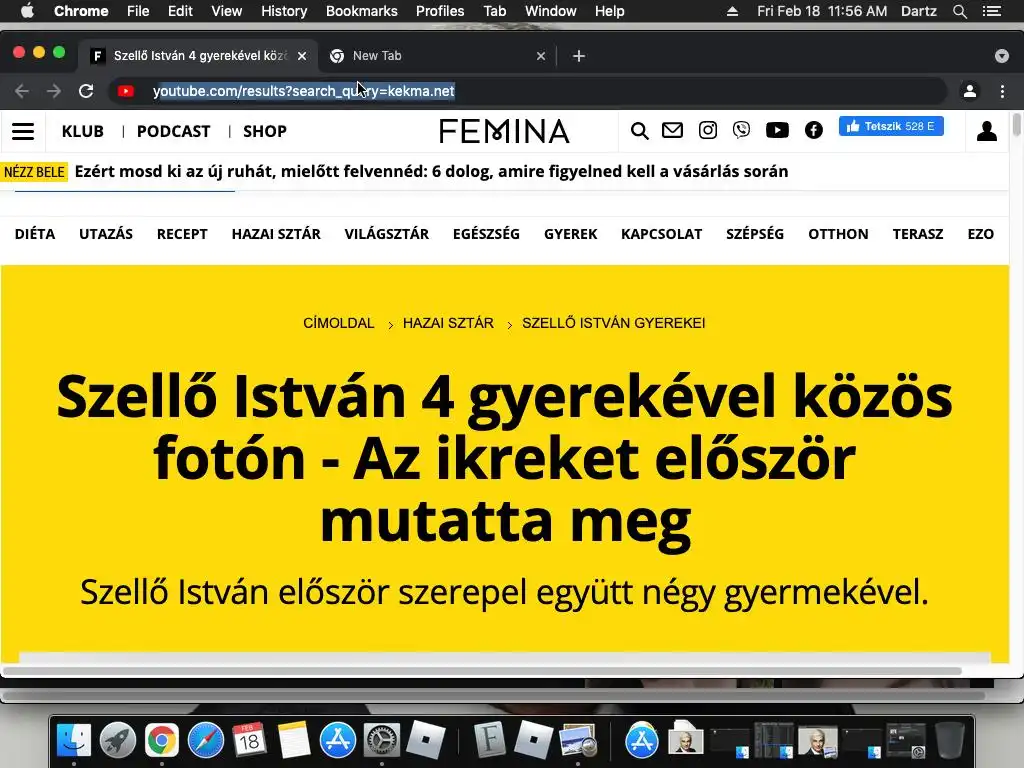Click the PODCAST link
1024x768 pixels.
pyautogui.click(x=174, y=131)
